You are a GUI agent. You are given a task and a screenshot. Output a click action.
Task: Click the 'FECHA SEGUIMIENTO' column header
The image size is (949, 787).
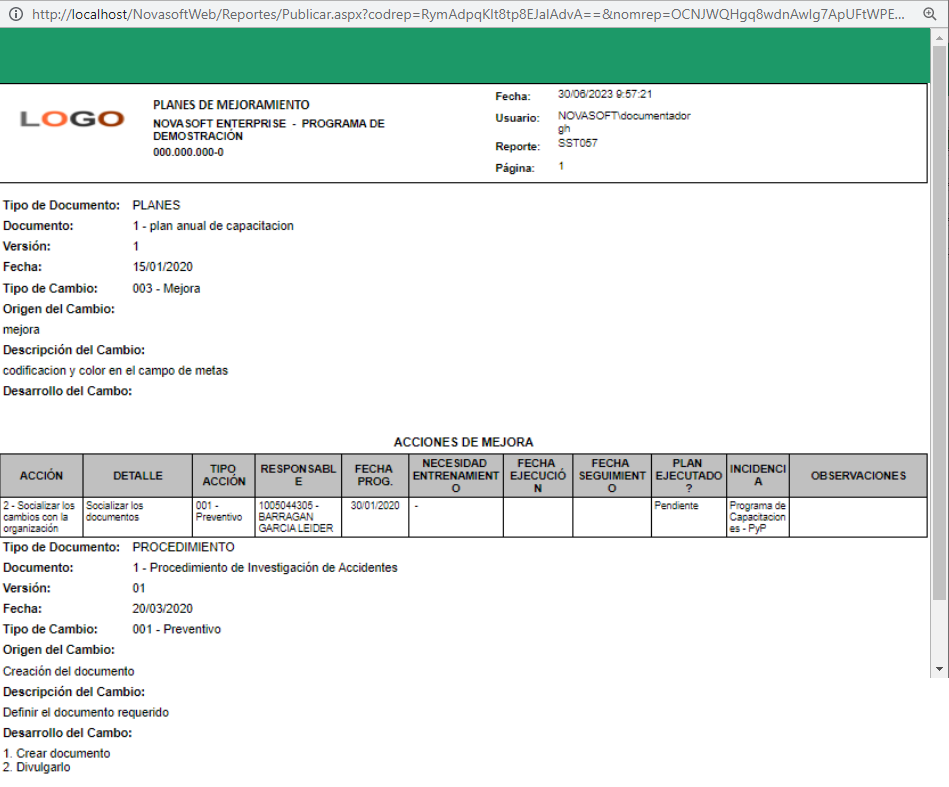[x=612, y=476]
